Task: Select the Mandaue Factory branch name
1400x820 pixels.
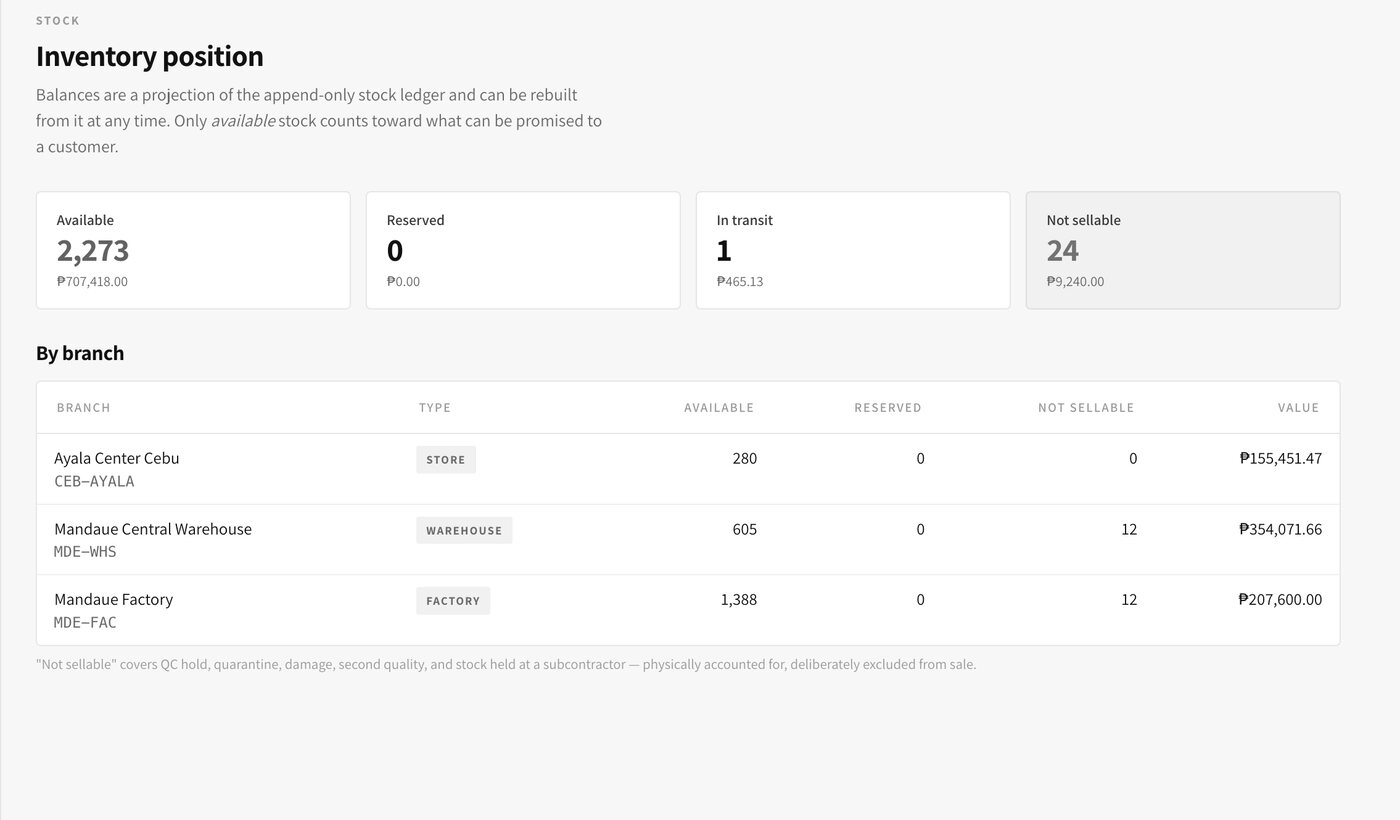Action: pos(113,599)
